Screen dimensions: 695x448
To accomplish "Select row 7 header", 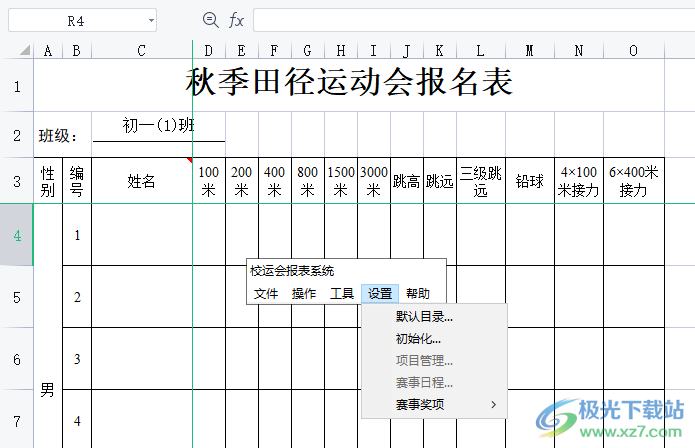I will 17,420.
